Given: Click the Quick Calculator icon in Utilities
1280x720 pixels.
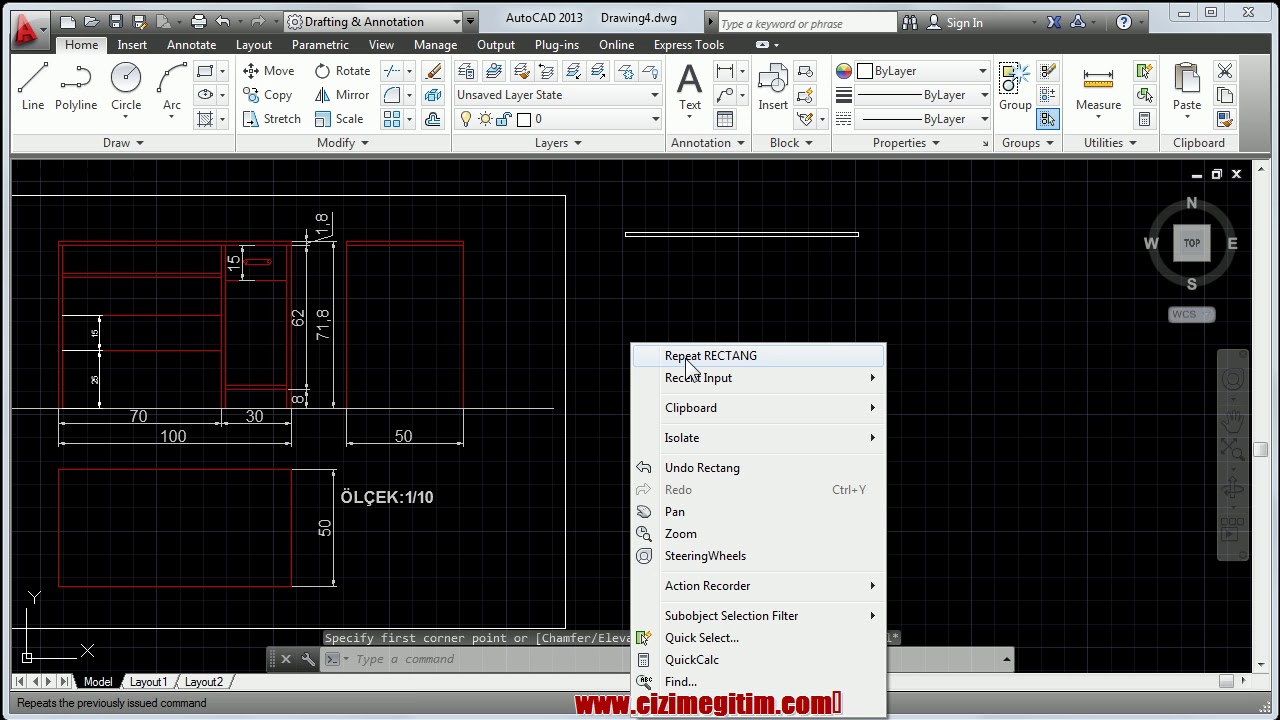Looking at the screenshot, I should point(1144,119).
